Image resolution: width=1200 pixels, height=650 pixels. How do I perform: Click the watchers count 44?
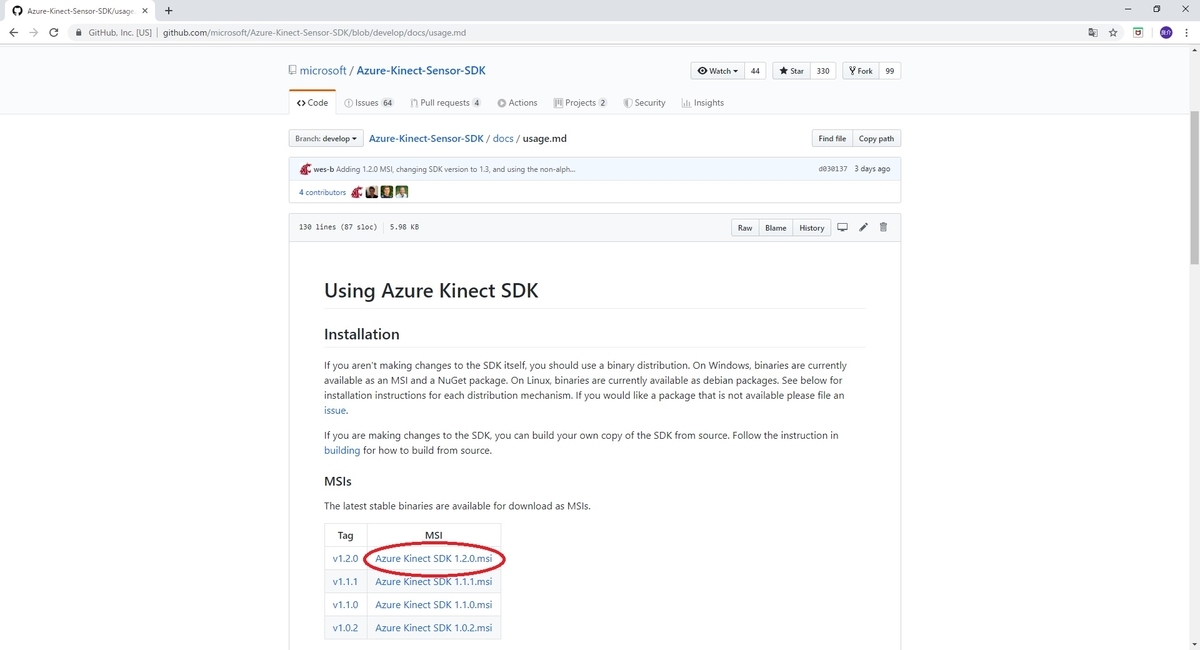pyautogui.click(x=756, y=71)
